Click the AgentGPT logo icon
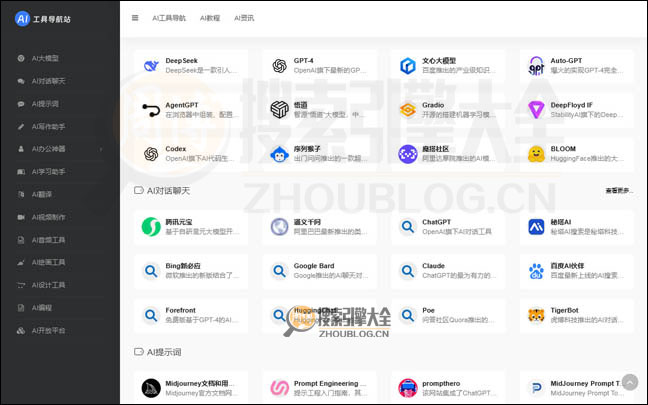Image resolution: width=648 pixels, height=405 pixels. (151, 110)
